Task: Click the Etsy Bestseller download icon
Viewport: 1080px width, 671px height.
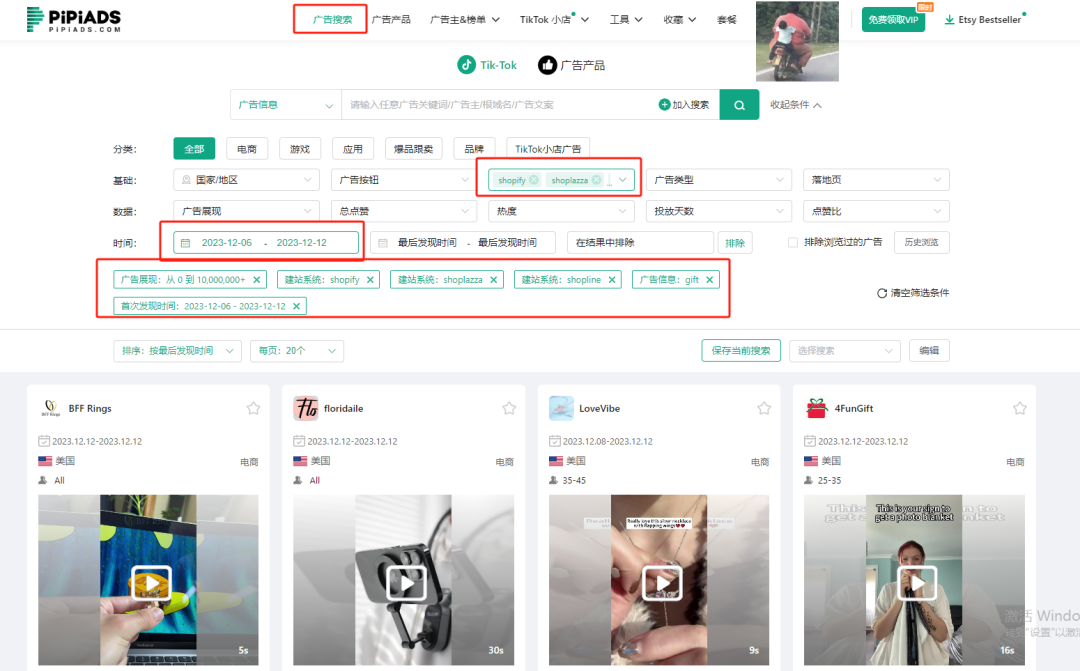Action: (x=949, y=20)
